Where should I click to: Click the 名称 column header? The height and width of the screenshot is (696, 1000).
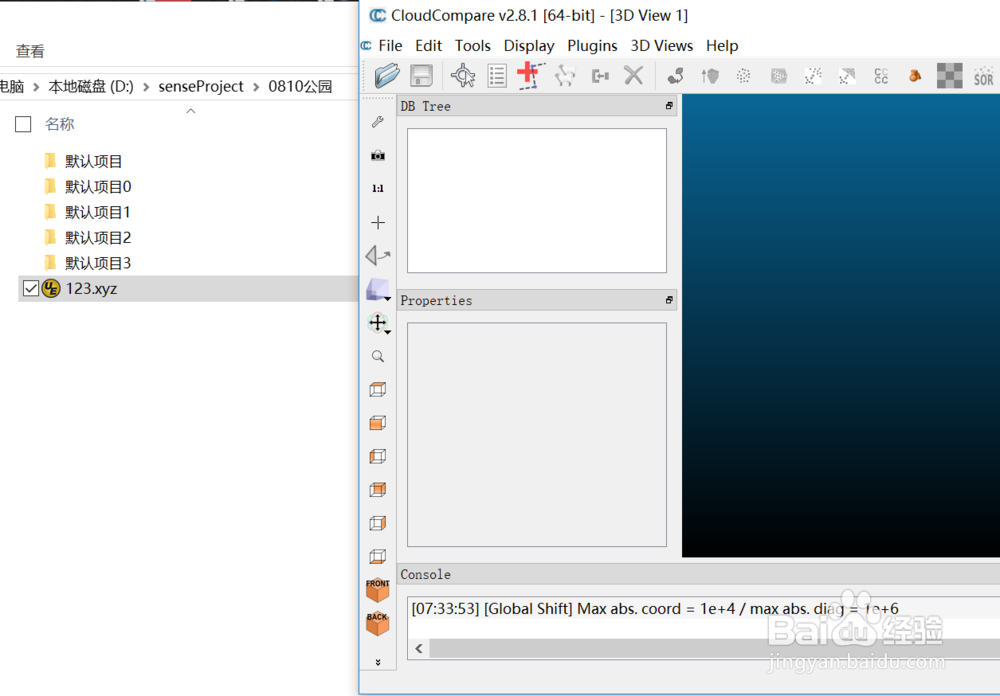click(60, 124)
